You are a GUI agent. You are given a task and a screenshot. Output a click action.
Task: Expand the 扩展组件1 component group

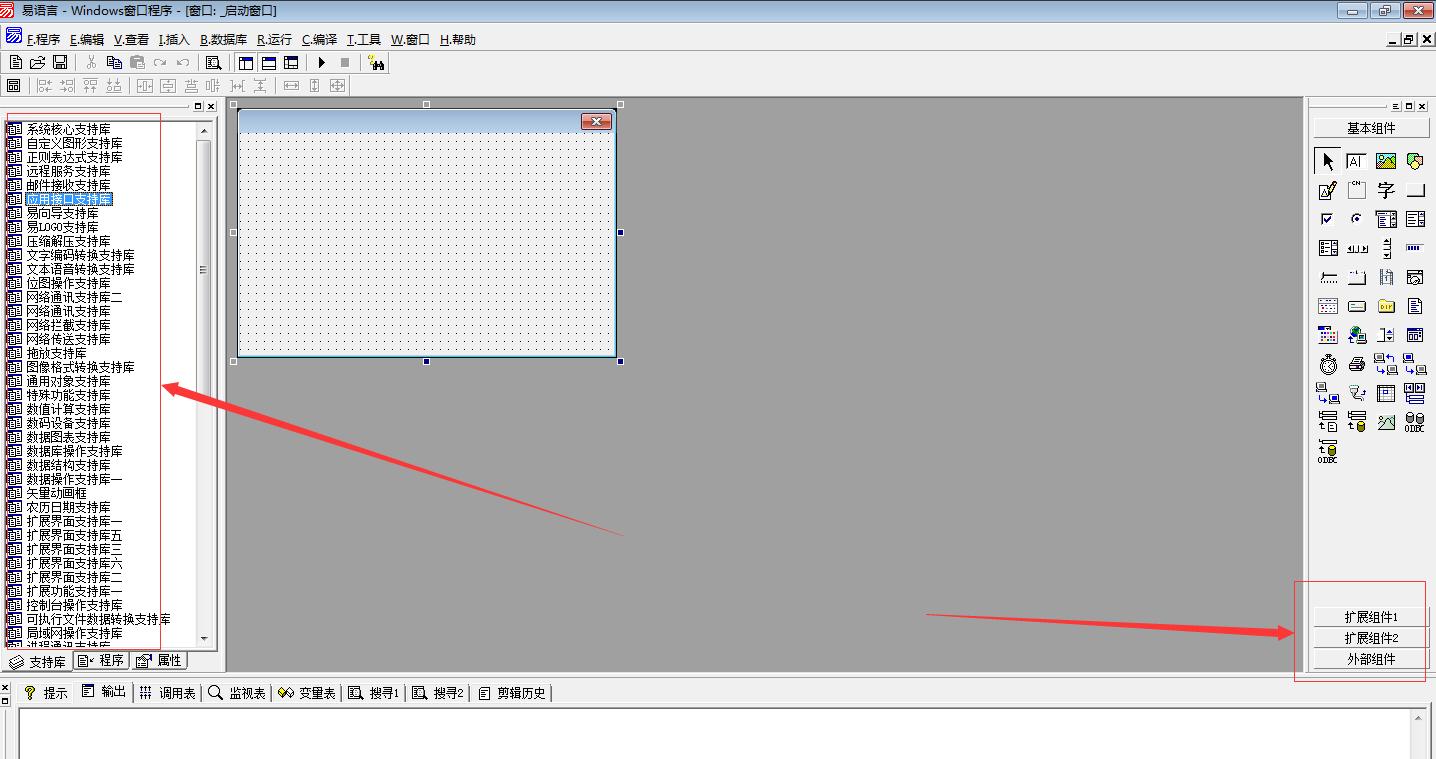1371,617
